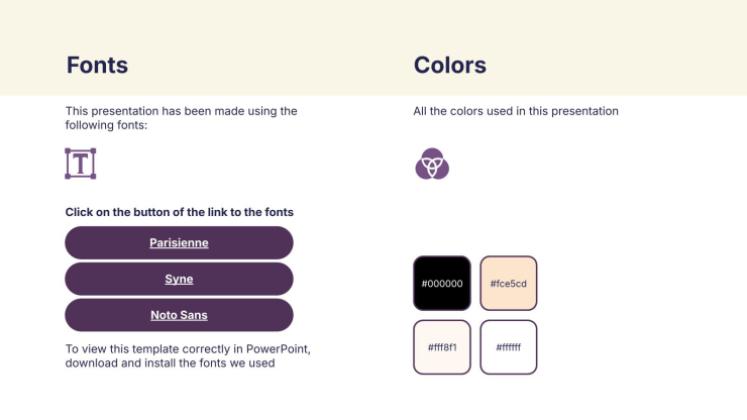Select the peach #fce5cd color swatch
Viewport: 747px width, 420px height.
point(508,283)
